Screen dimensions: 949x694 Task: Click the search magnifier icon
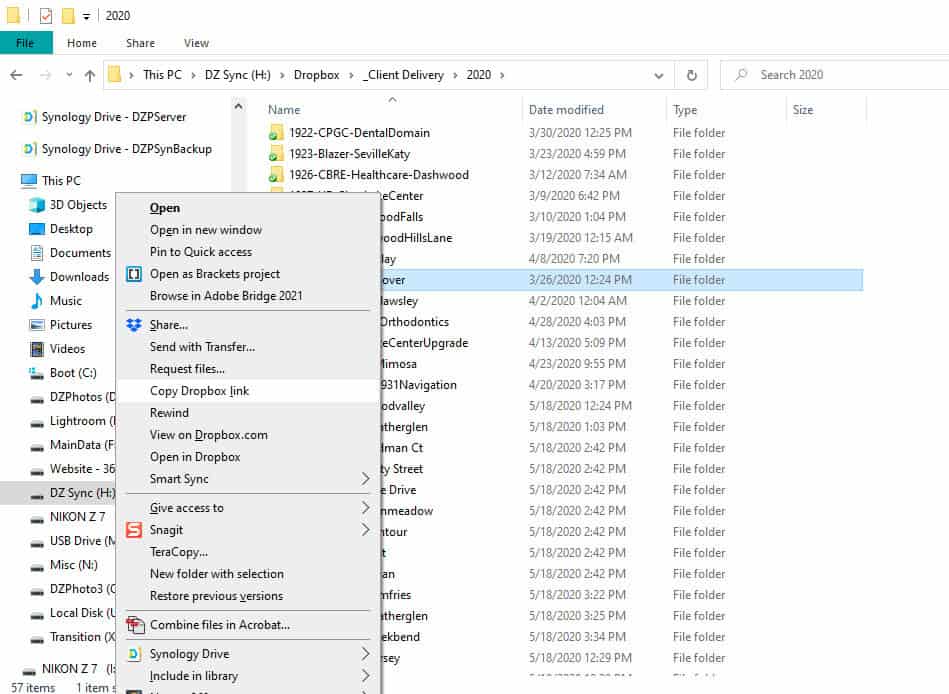(741, 75)
